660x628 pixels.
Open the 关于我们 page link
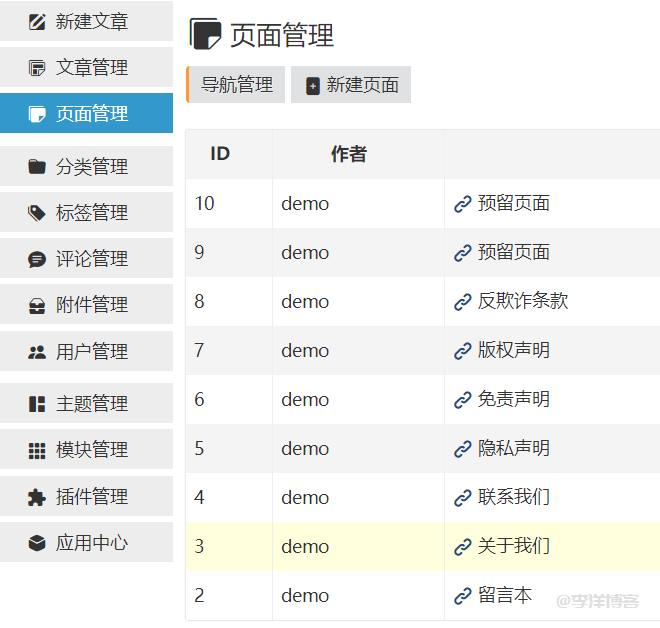pos(513,547)
